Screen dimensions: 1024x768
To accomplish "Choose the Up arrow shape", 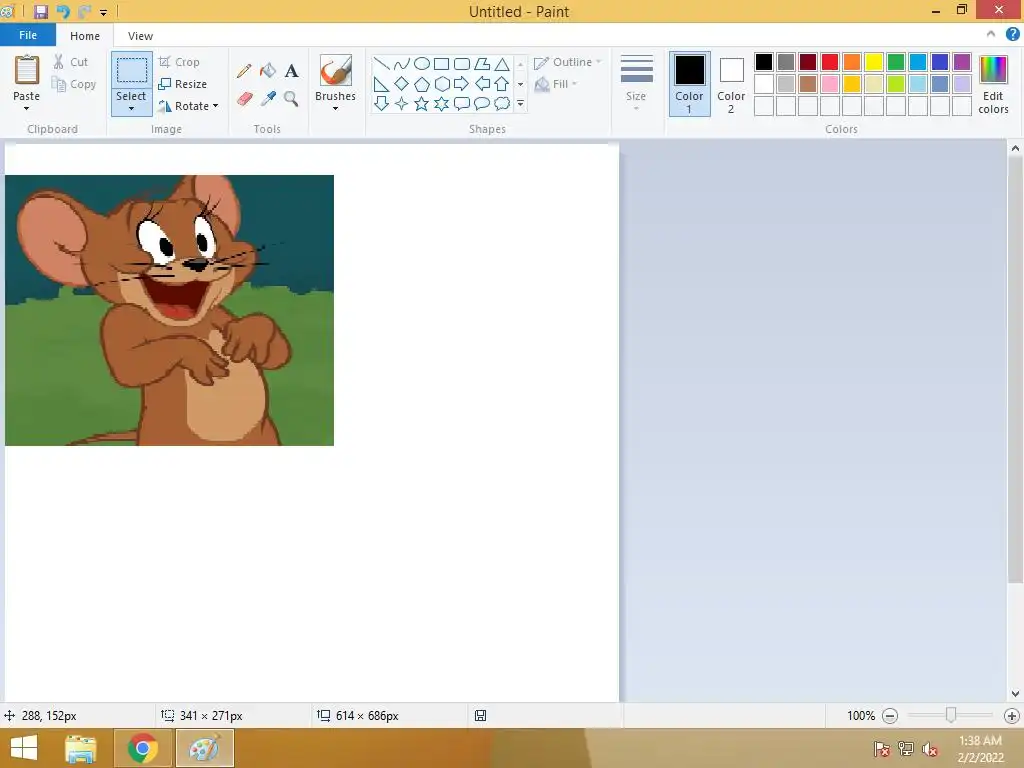I will (502, 84).
